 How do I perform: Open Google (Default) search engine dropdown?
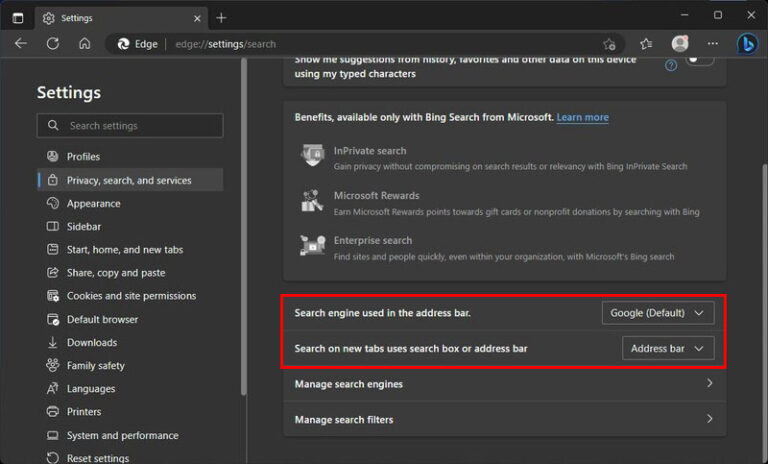pyautogui.click(x=658, y=313)
